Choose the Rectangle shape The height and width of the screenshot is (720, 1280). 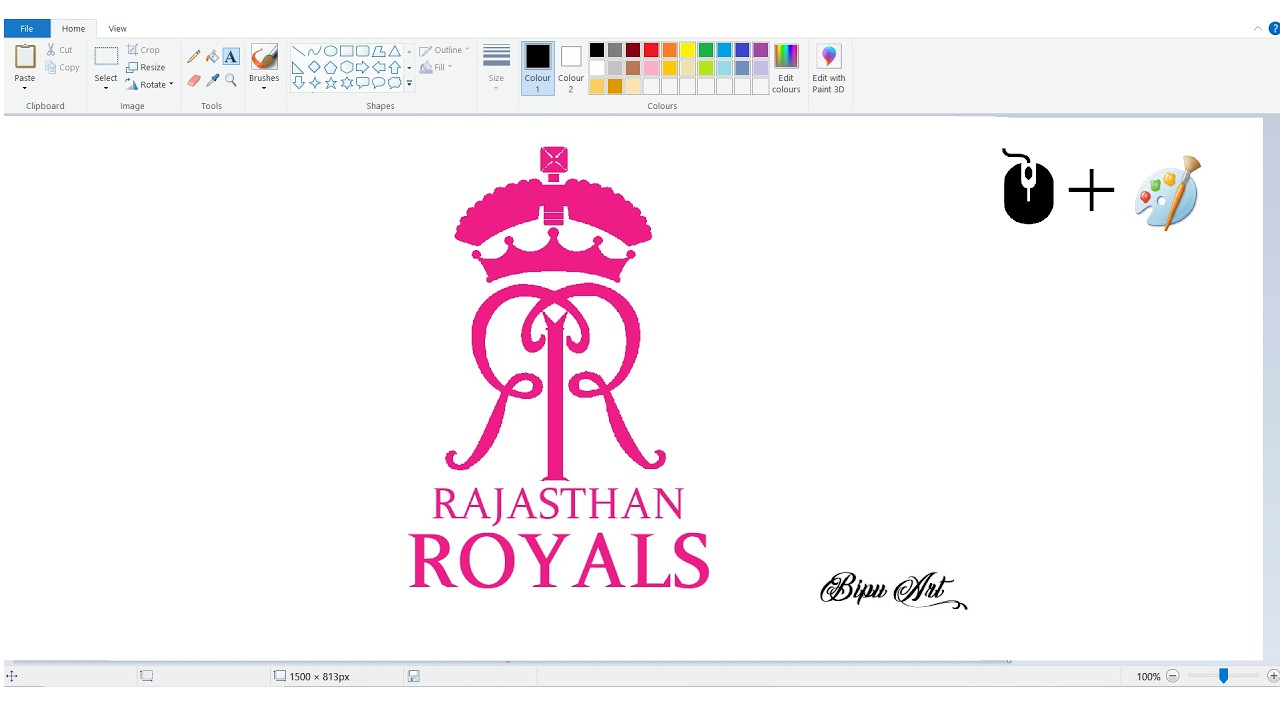[346, 51]
